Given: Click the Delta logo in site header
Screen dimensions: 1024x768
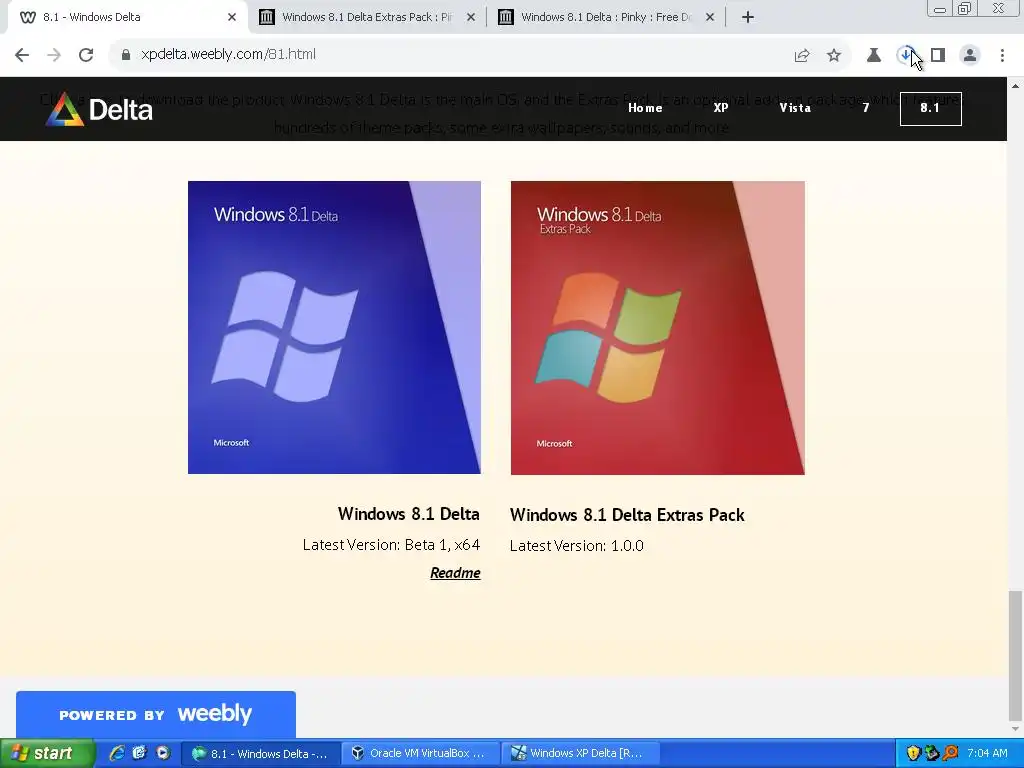Looking at the screenshot, I should (99, 109).
